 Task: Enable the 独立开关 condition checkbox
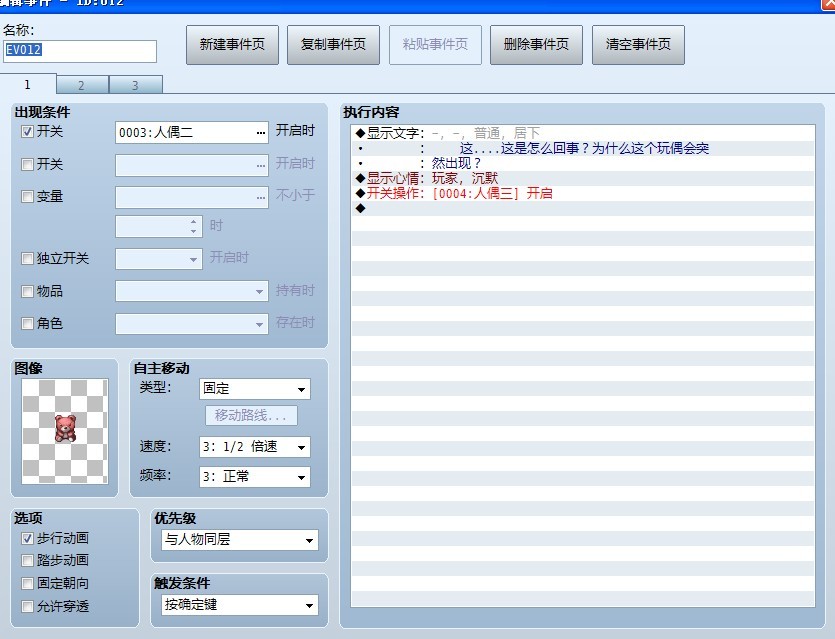27,259
